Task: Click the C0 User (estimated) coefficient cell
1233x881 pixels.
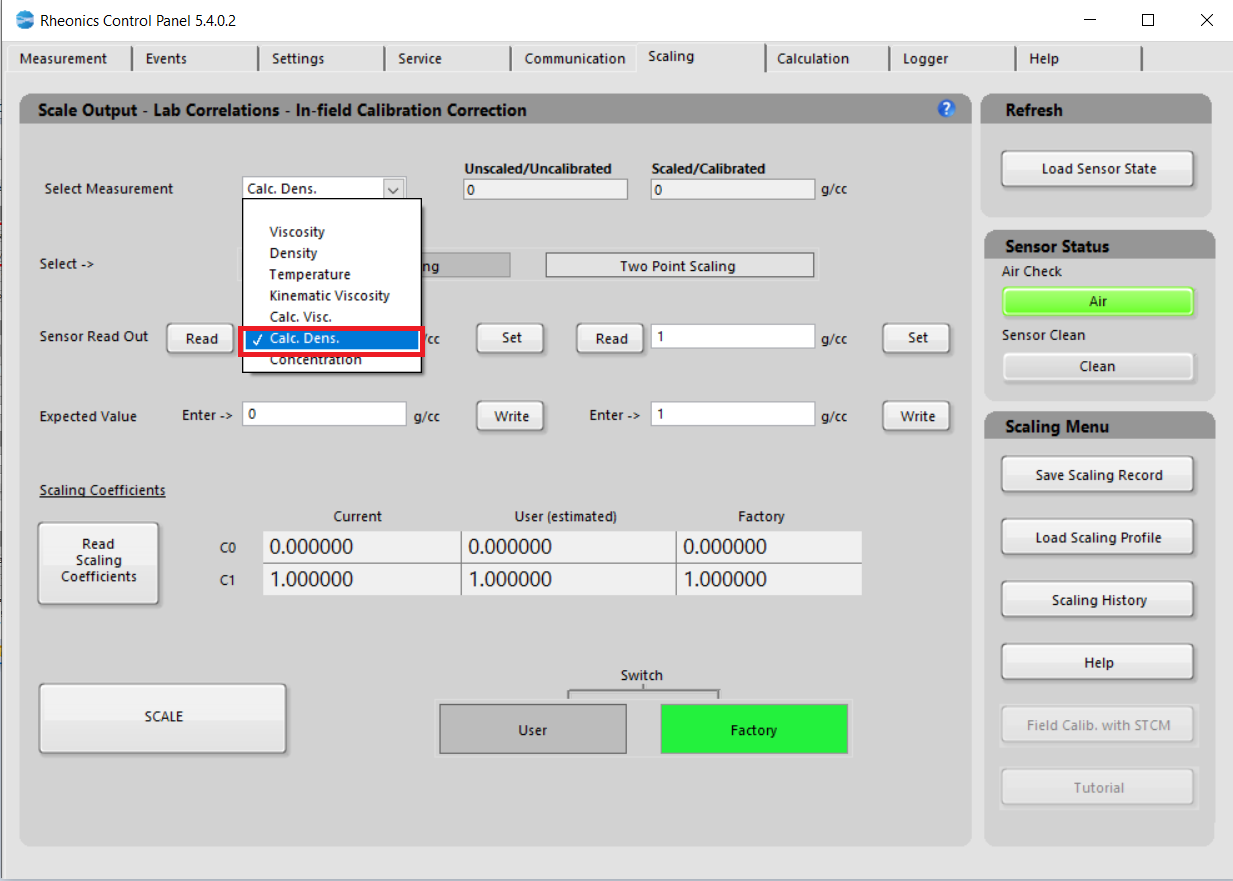Action: (x=568, y=547)
